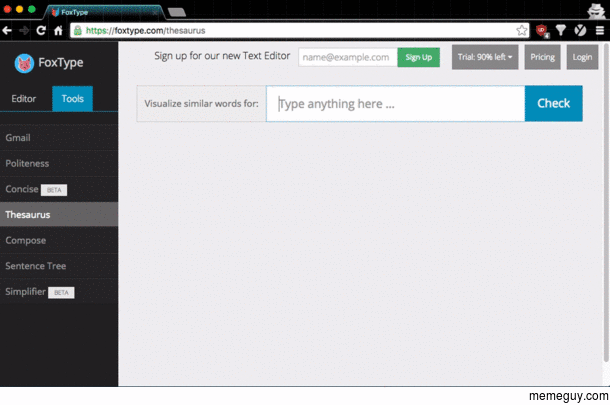
Task: Open the red shield extension icon
Action: coord(542,30)
